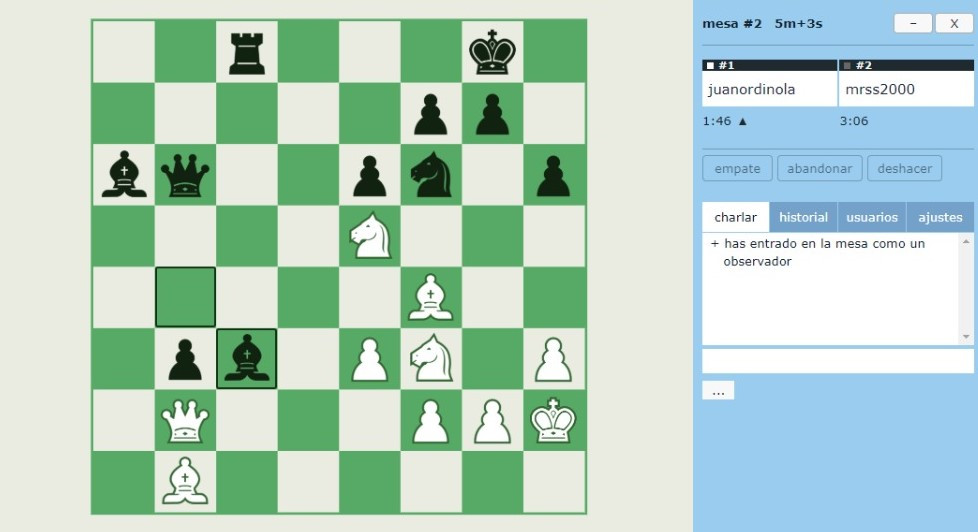This screenshot has width=978, height=532.
Task: Click the chat message input field
Action: pyautogui.click(x=837, y=361)
